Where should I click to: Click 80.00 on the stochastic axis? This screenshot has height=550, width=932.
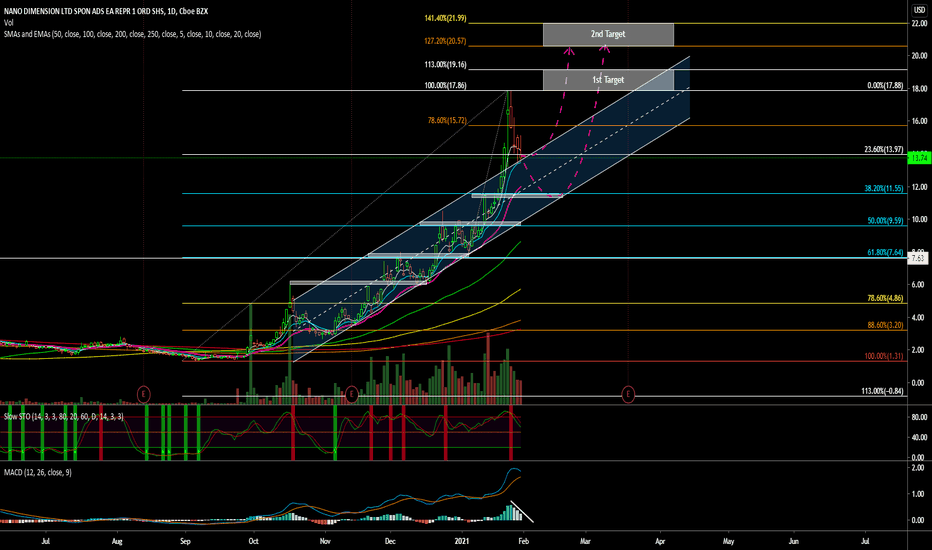919,417
